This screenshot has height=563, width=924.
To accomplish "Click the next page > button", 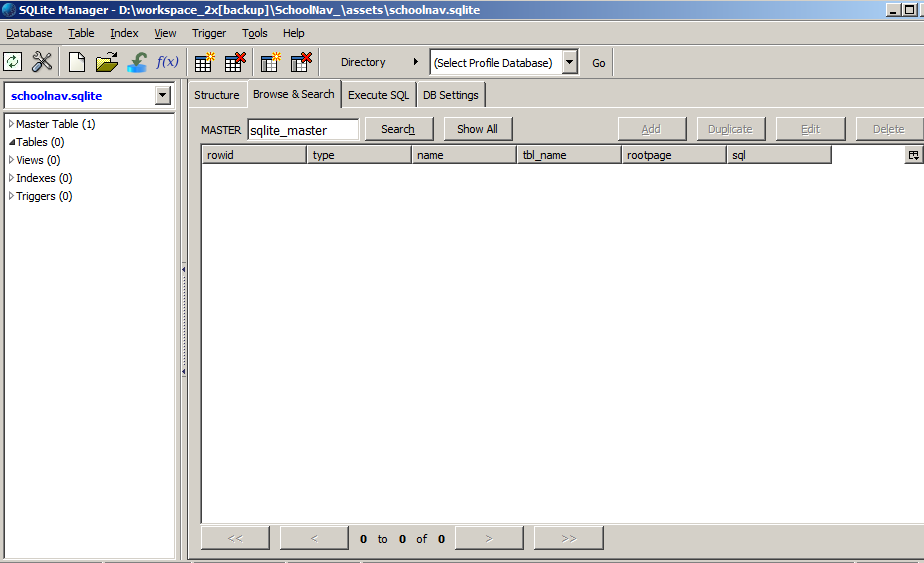I will click(x=489, y=538).
